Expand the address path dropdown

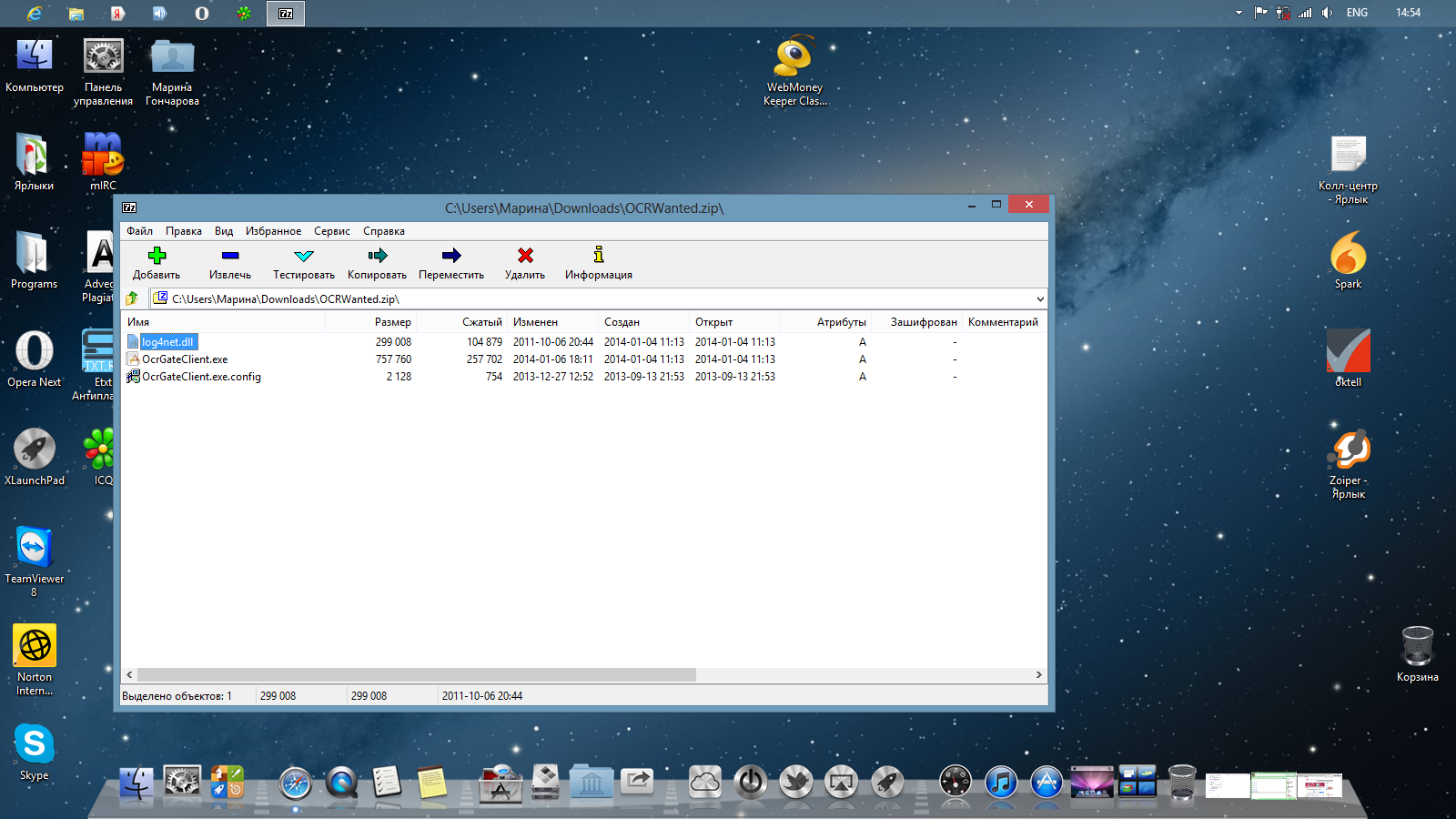click(1039, 299)
